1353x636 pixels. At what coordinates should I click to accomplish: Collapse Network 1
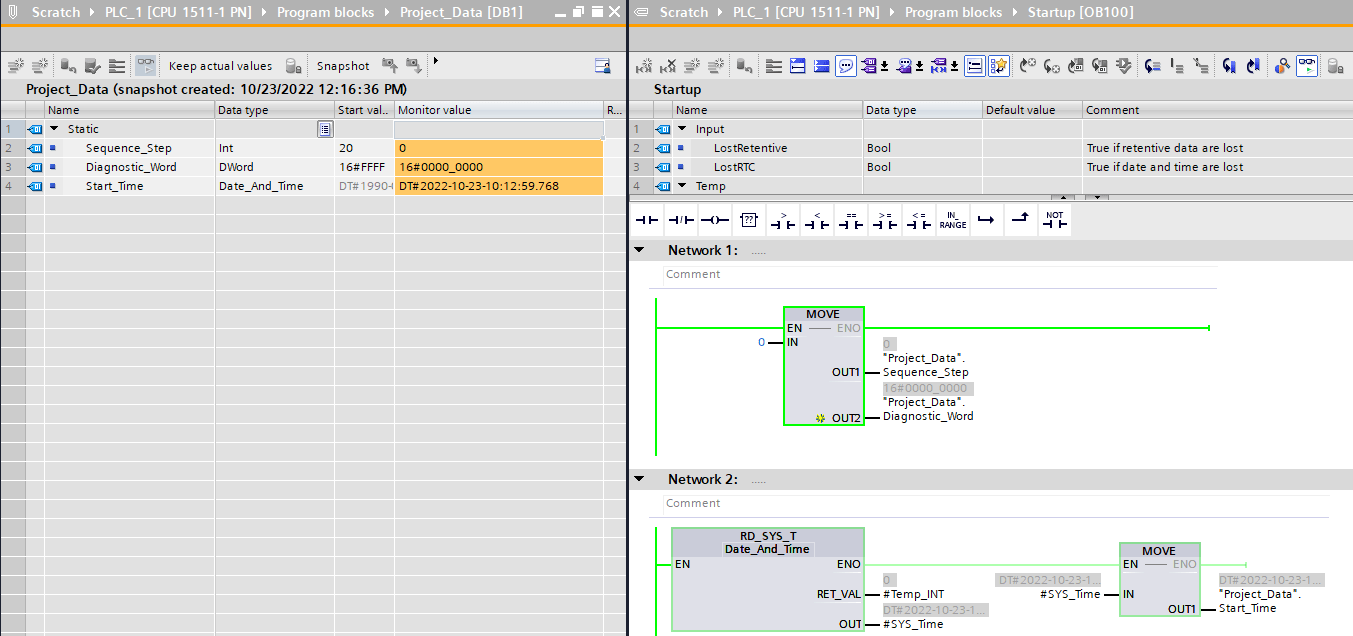[640, 250]
